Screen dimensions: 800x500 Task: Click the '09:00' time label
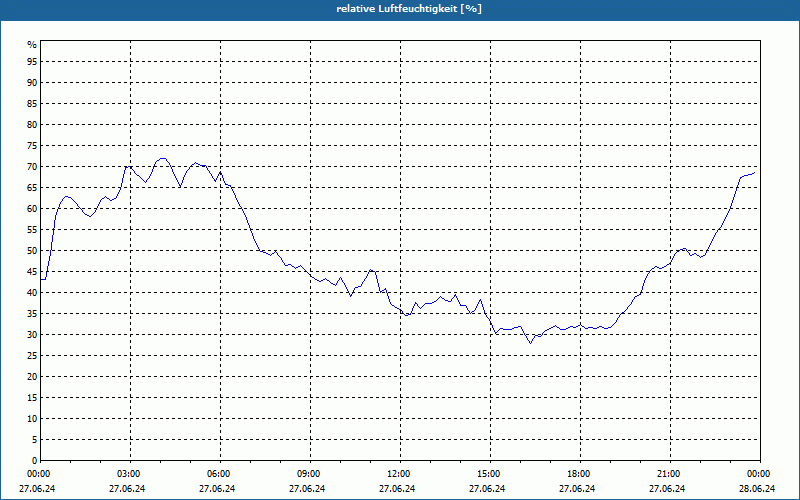(309, 474)
